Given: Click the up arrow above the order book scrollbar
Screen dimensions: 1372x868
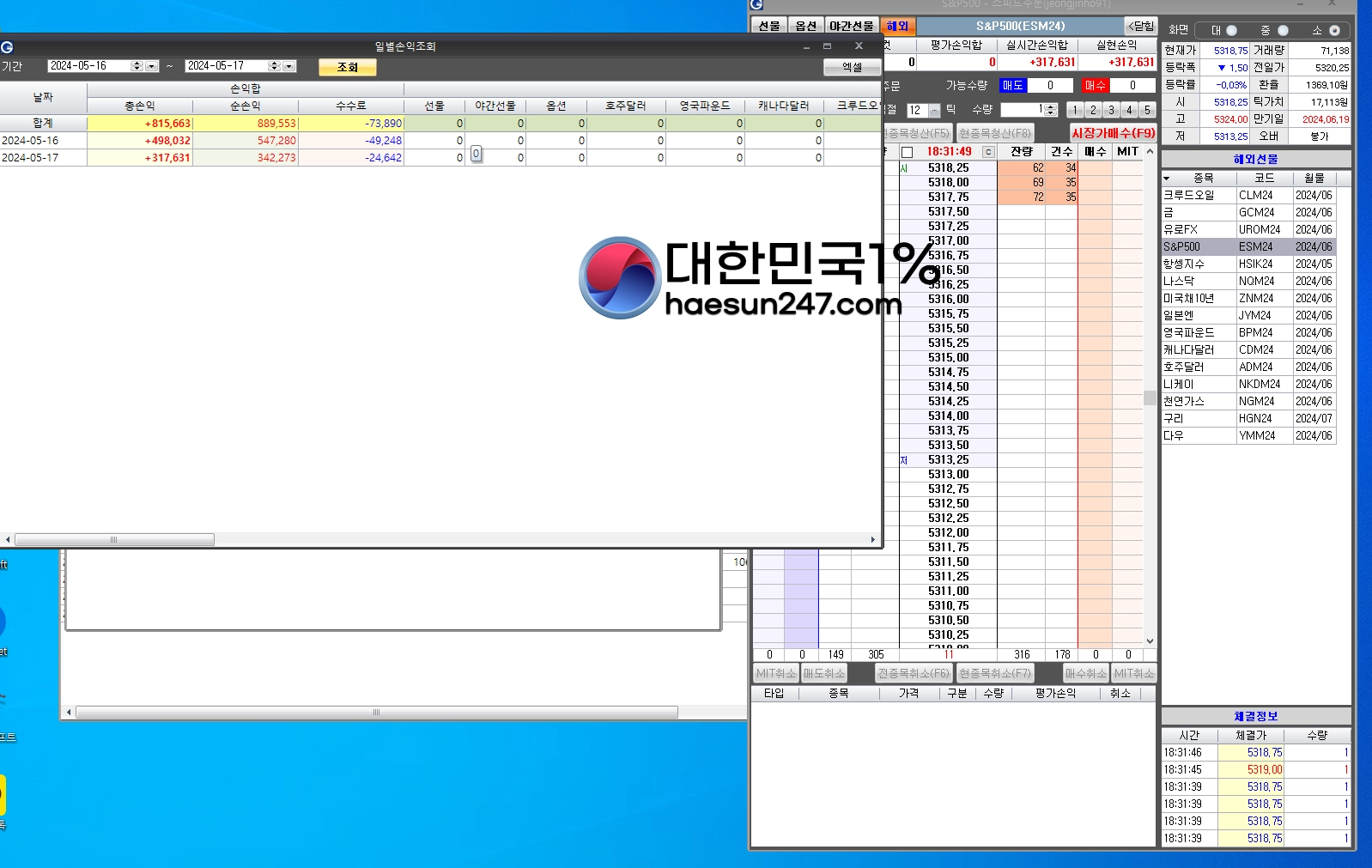Looking at the screenshot, I should point(1150,152).
